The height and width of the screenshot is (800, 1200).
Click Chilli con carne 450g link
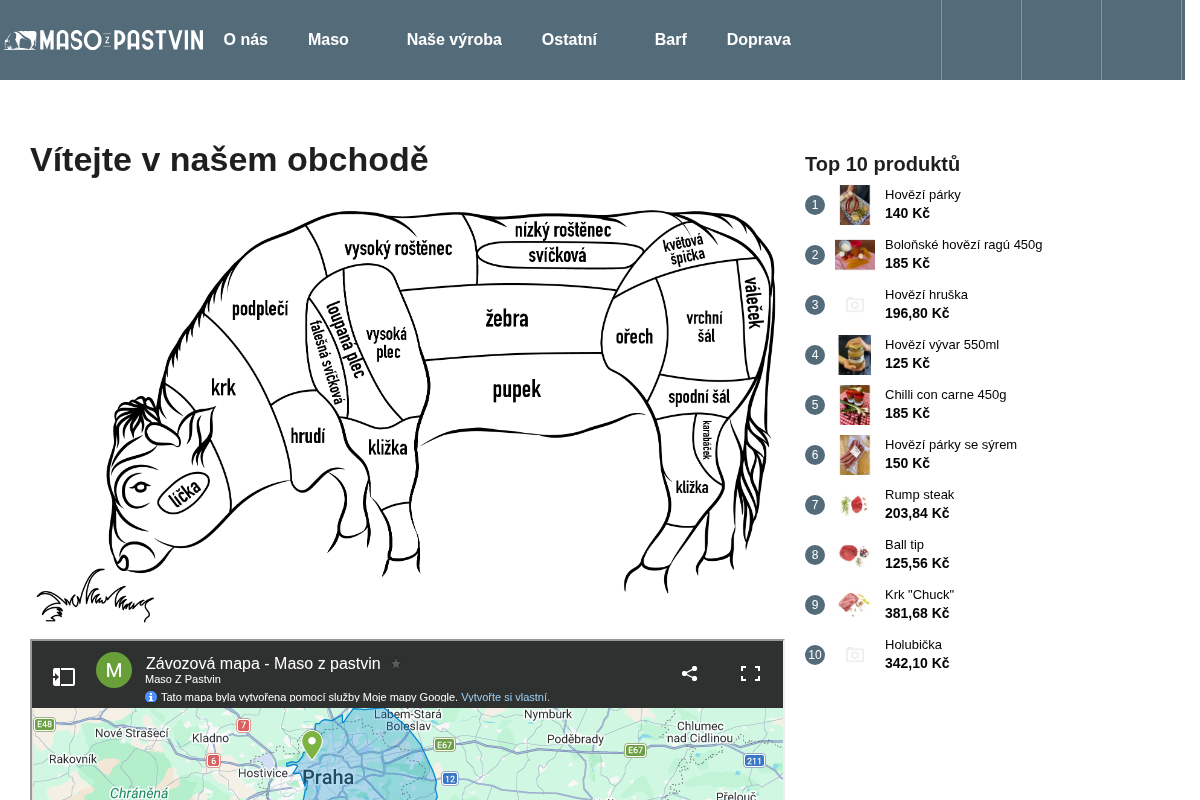946,395
